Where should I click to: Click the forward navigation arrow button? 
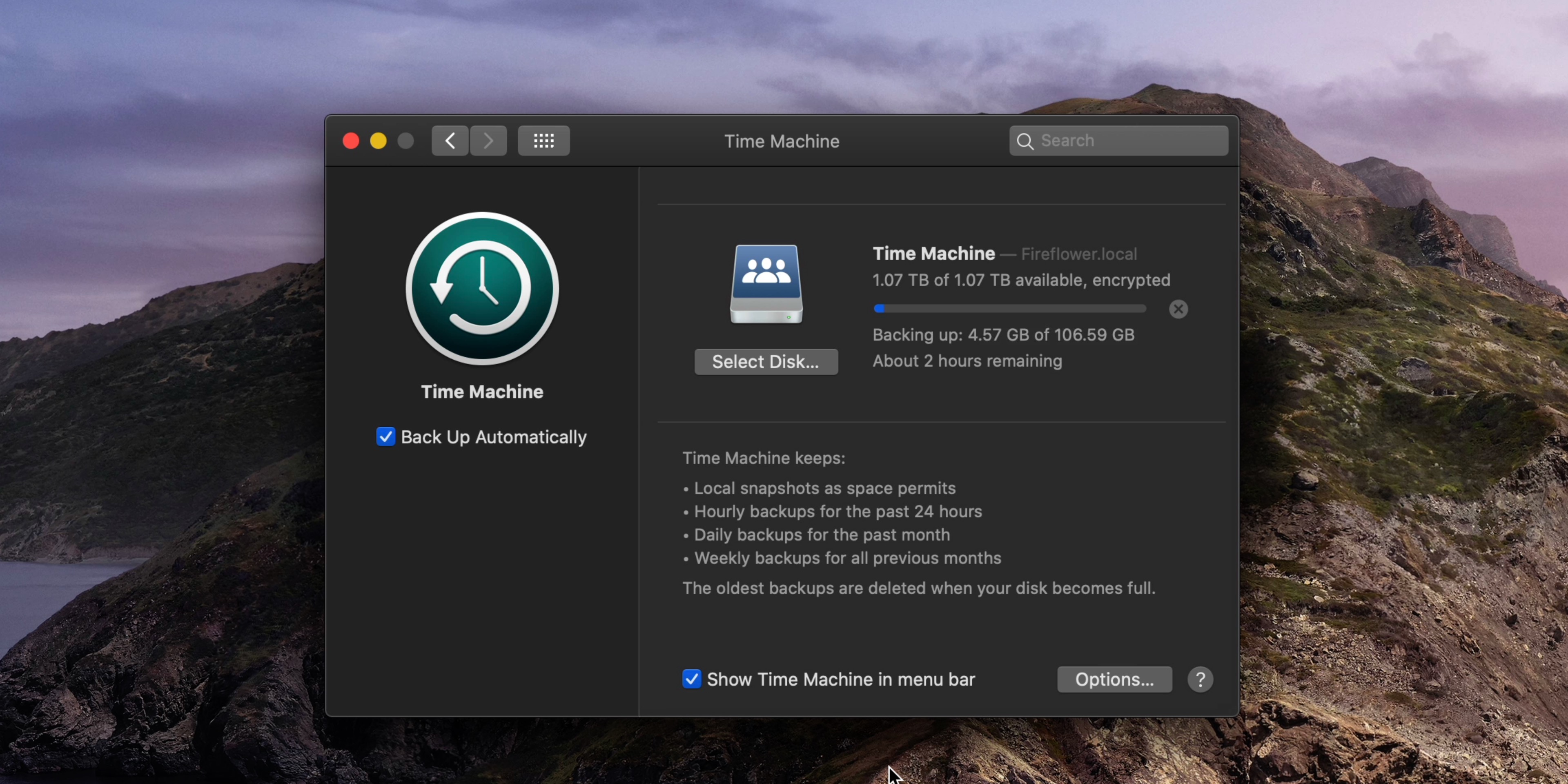click(489, 141)
